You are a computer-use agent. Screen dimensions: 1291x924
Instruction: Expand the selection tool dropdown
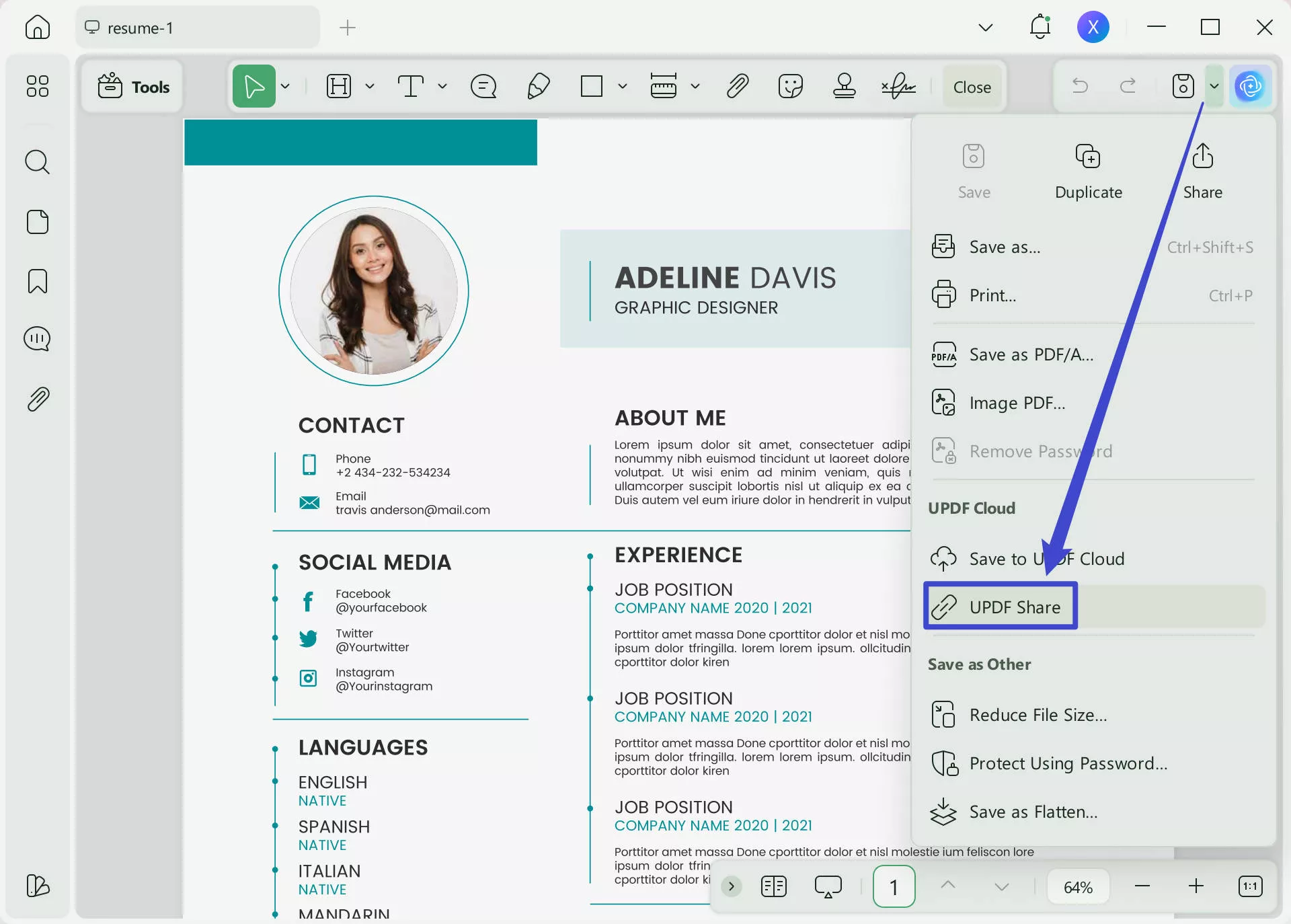pyautogui.click(x=285, y=86)
